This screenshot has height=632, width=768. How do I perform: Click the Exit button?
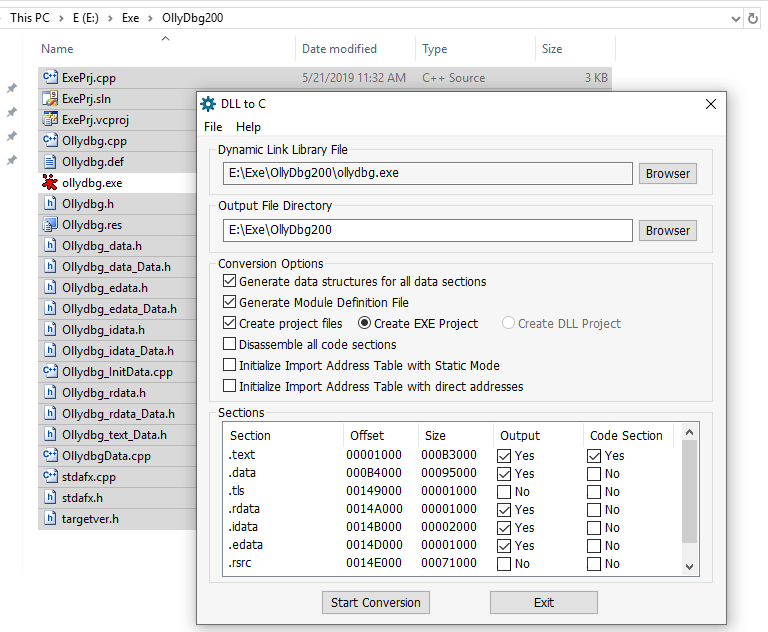(544, 602)
